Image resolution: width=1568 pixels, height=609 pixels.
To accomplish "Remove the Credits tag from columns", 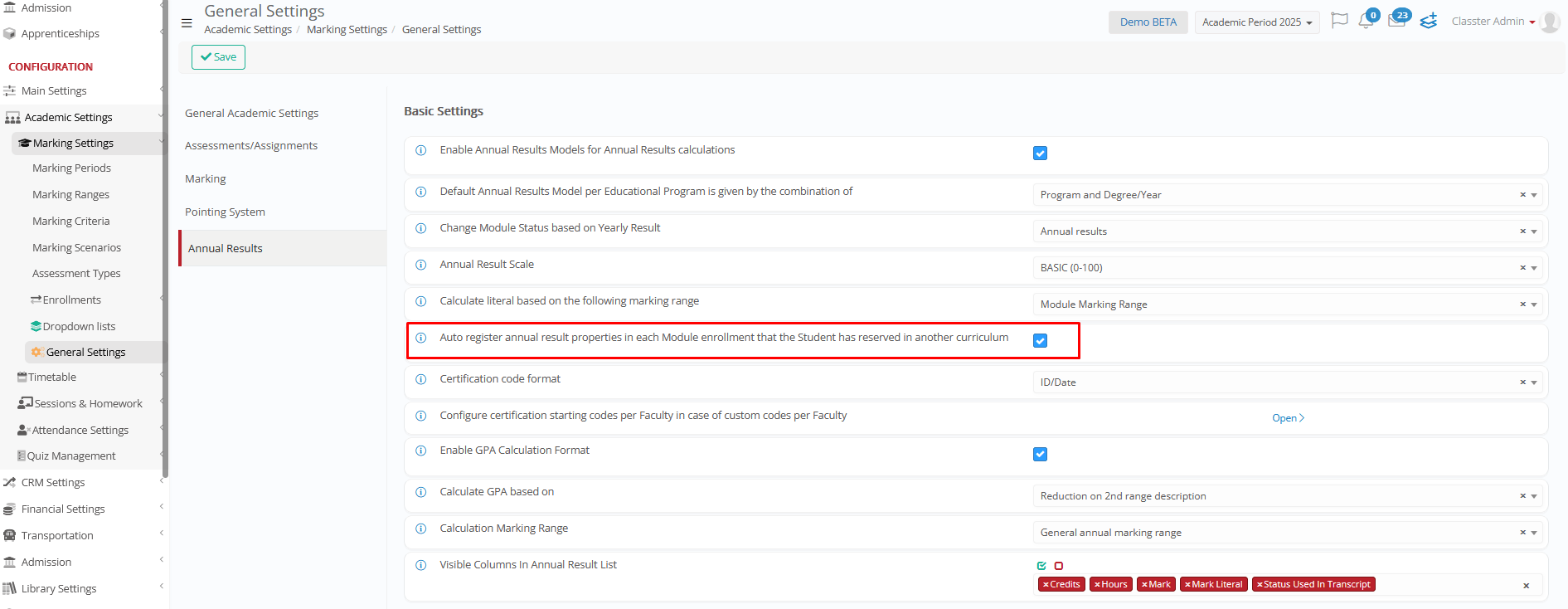I will (x=1046, y=585).
